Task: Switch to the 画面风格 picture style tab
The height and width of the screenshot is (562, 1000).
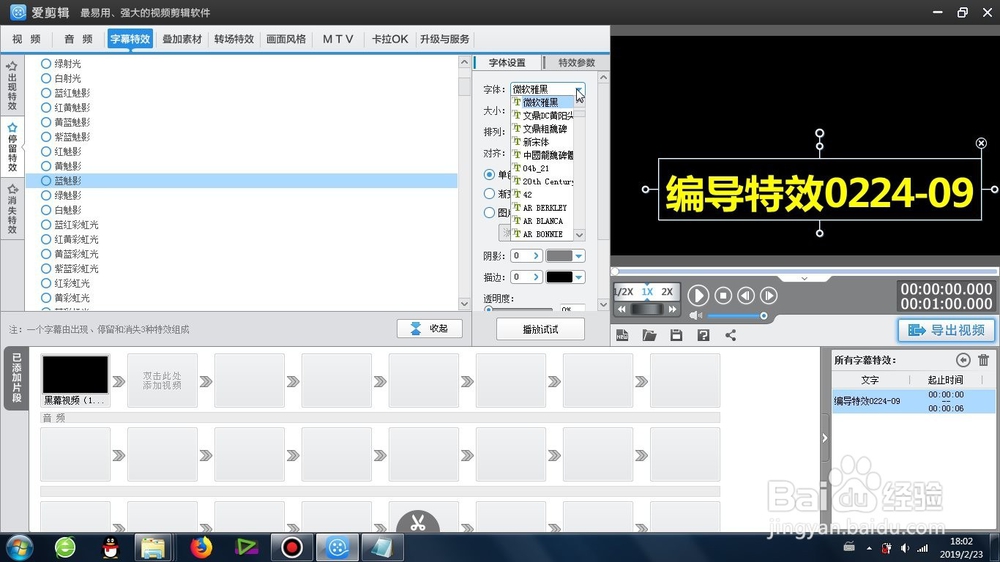Action: point(286,39)
